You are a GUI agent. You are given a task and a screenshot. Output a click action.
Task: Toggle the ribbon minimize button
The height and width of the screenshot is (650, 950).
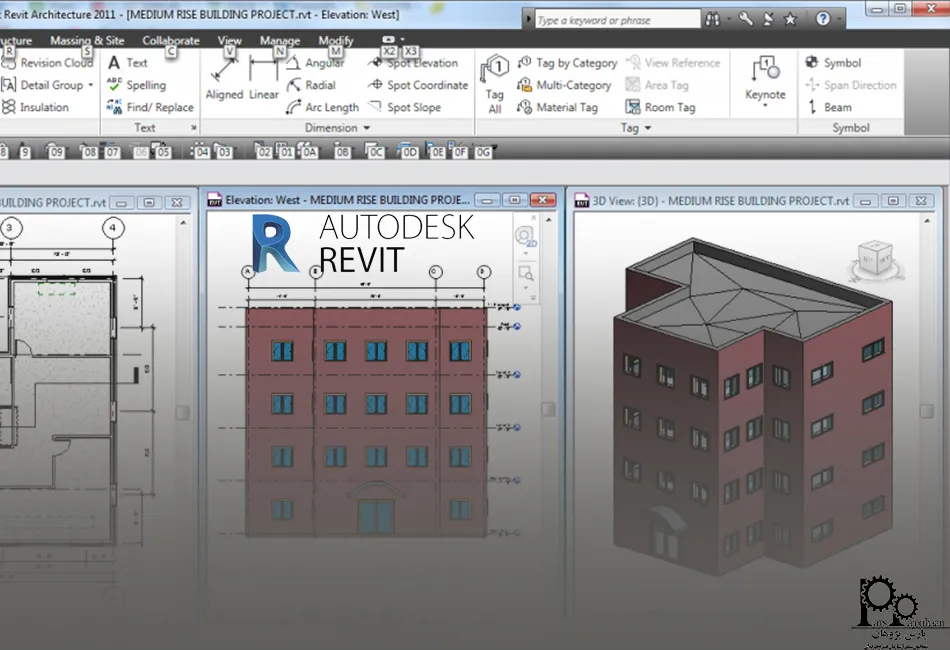tap(388, 39)
